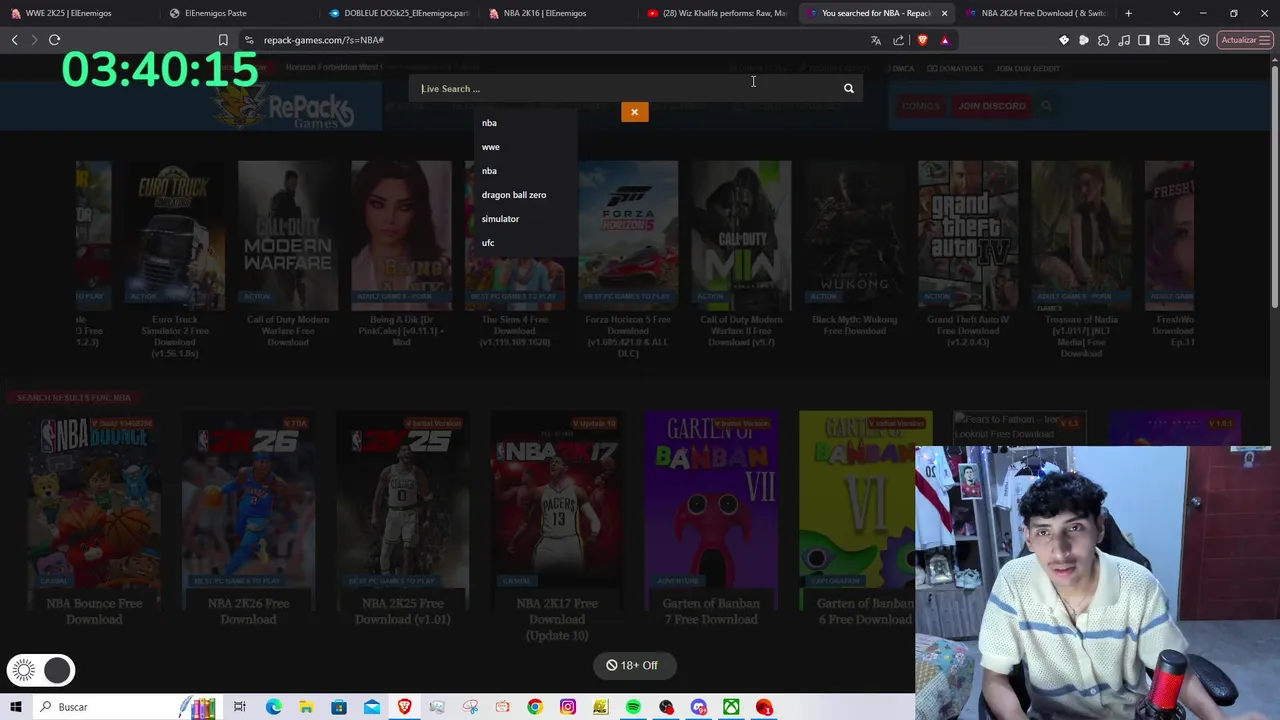Open Grand Theft Auto IV carousel thumbnail
Image resolution: width=1280 pixels, height=720 pixels.
point(967,235)
